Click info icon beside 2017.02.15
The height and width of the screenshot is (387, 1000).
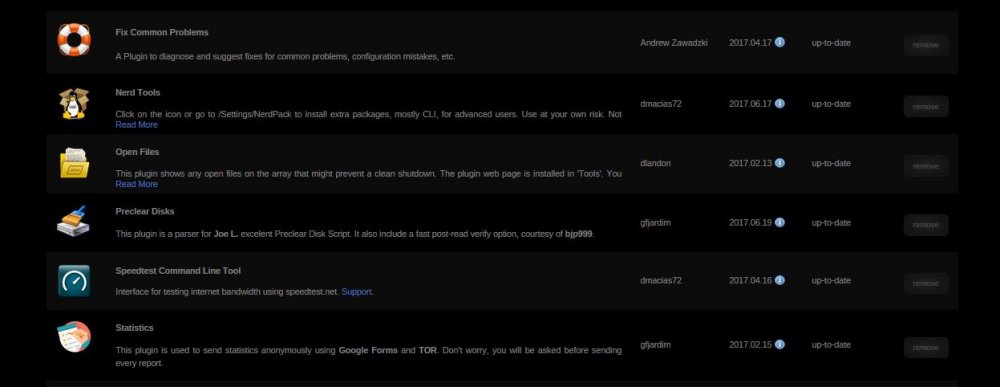pos(779,344)
